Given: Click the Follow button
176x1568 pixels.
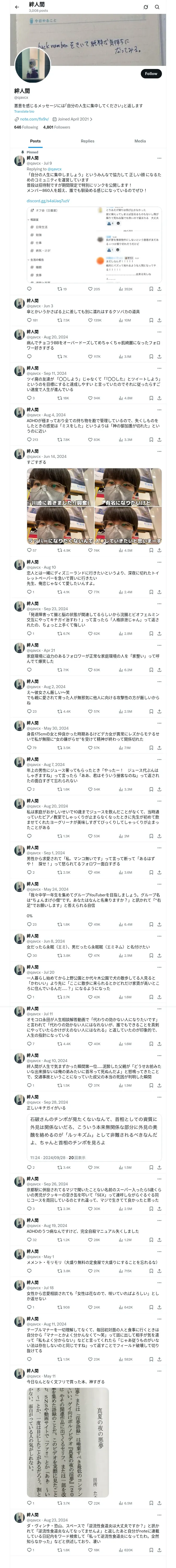Looking at the screenshot, I should click(150, 74).
